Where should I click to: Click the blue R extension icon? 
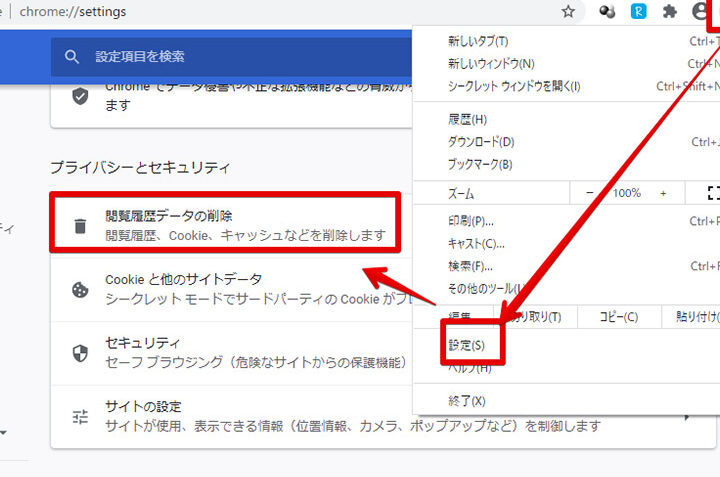coord(637,12)
